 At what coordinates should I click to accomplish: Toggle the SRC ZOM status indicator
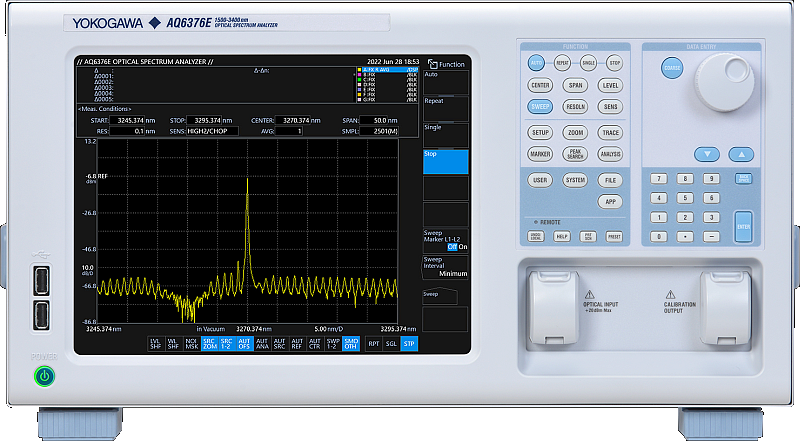209,343
